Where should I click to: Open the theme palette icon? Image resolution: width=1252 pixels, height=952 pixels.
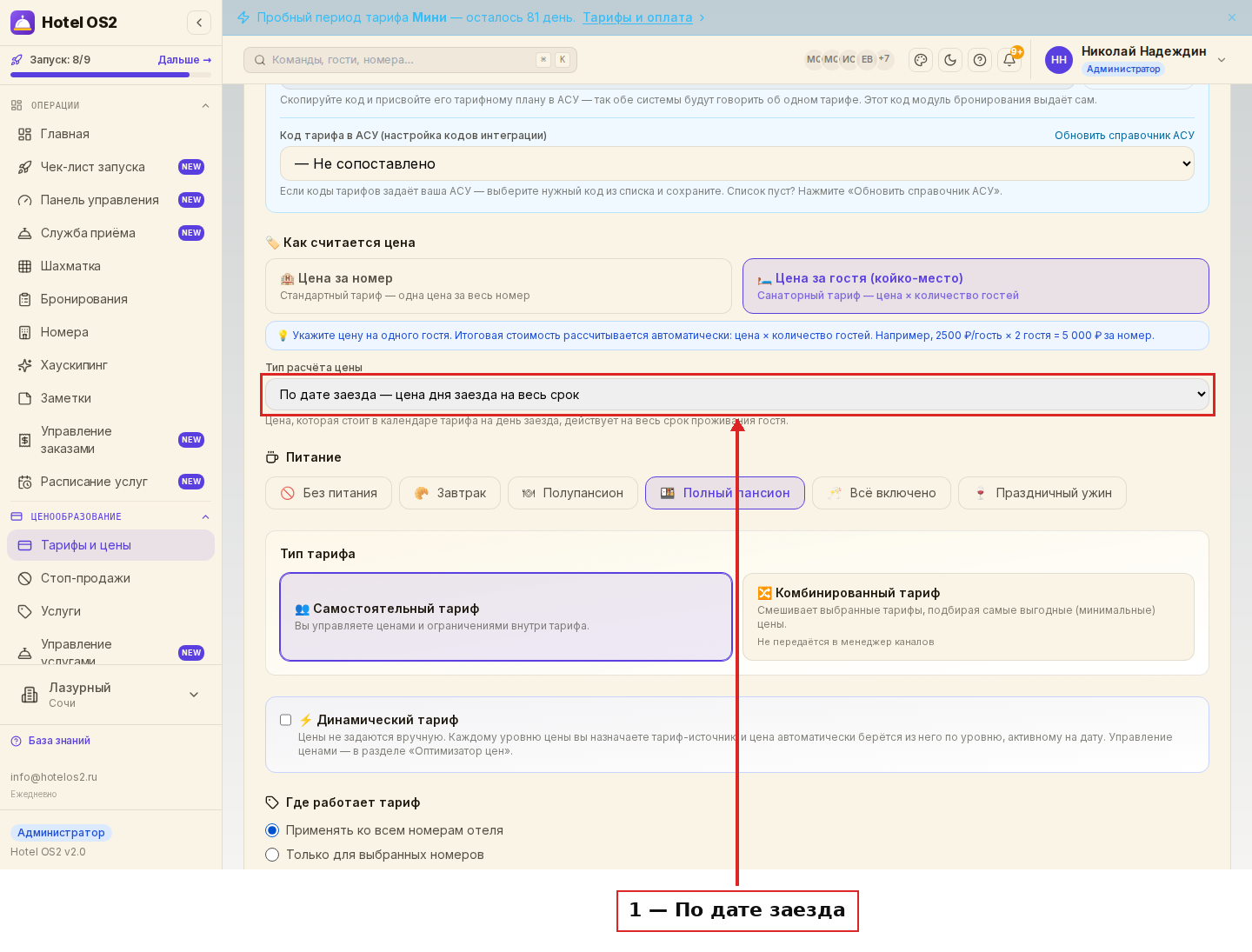(921, 60)
